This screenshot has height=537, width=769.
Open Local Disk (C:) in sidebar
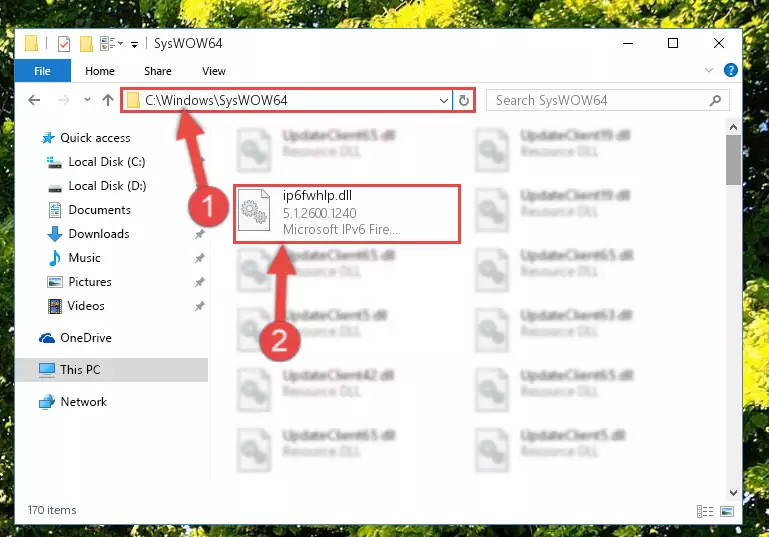pos(106,162)
